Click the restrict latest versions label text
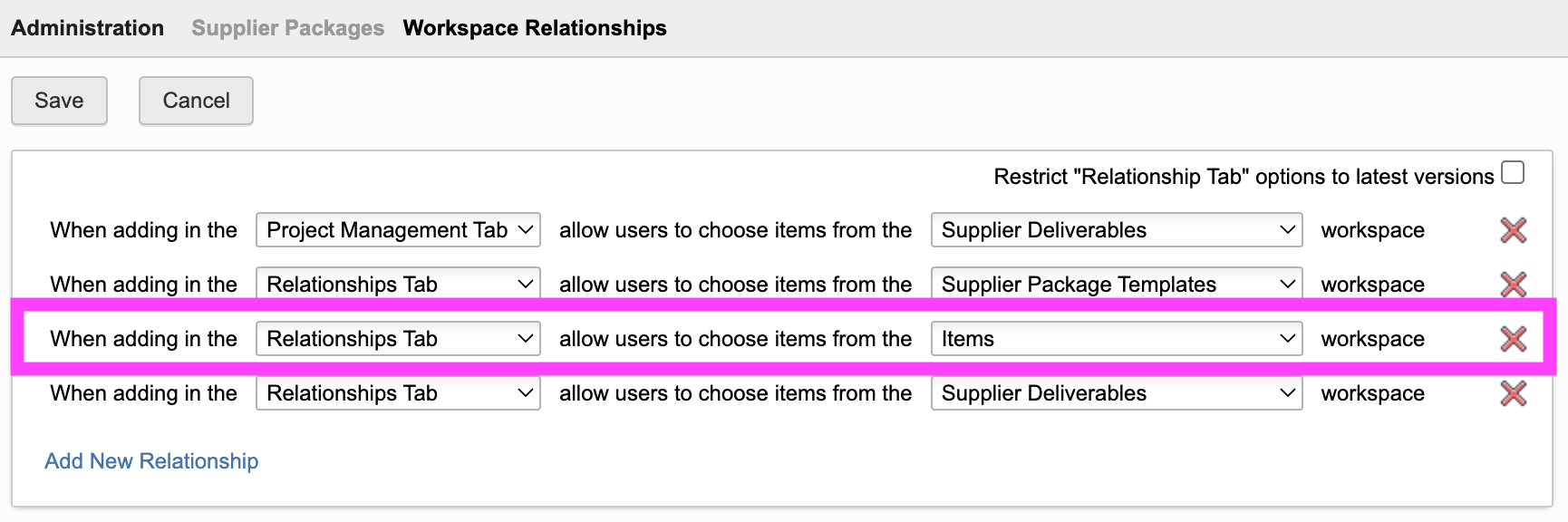 coord(1243,177)
